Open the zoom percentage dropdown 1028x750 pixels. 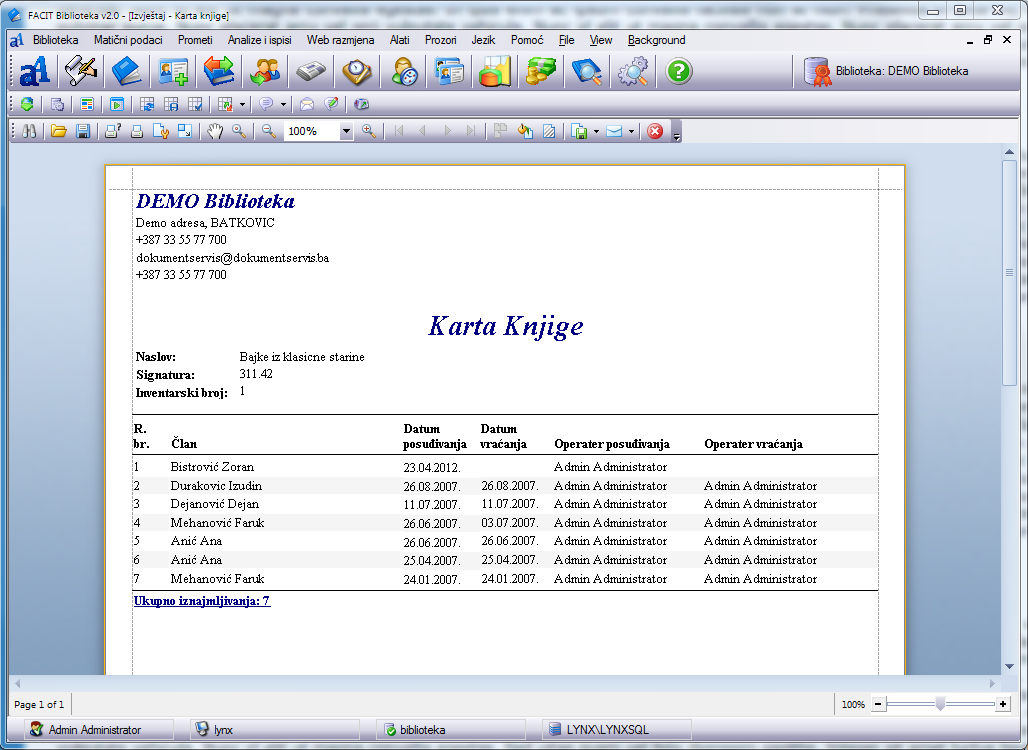click(x=346, y=131)
